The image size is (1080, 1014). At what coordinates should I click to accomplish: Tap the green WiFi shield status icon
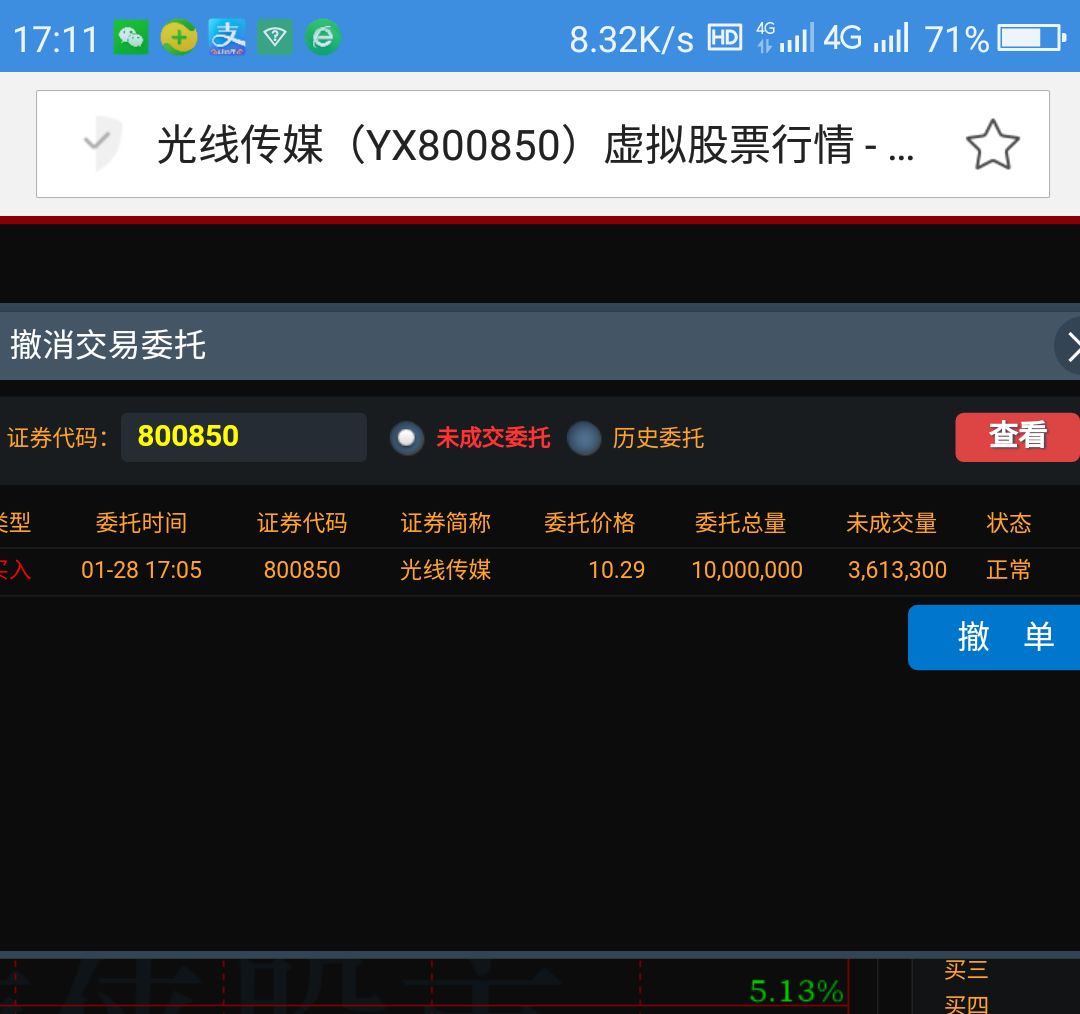tap(276, 38)
